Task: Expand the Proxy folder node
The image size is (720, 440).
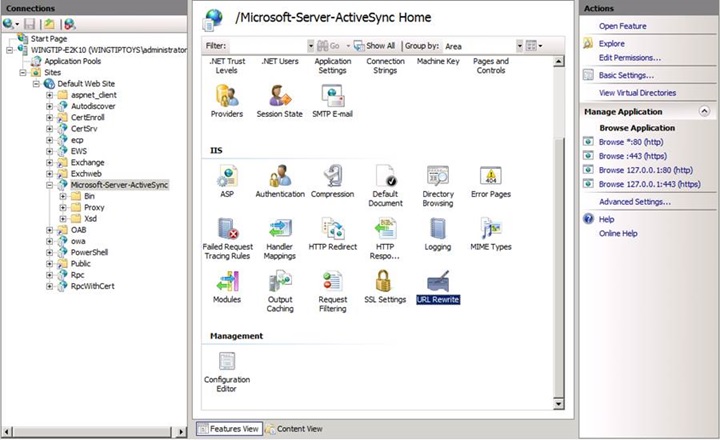Action: 63,208
